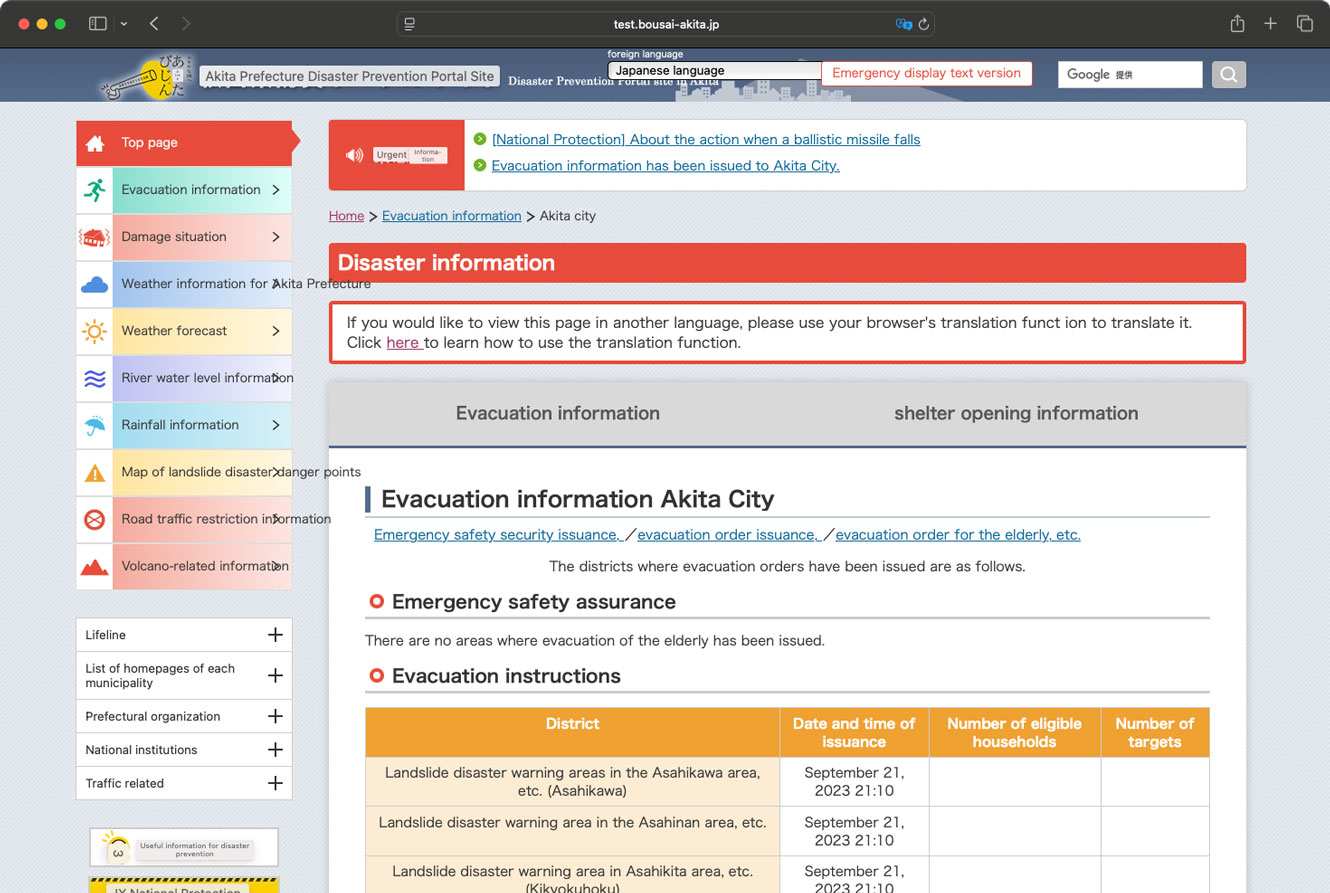The width and height of the screenshot is (1330, 893).
Task: Click Home breadcrumb link
Action: (x=346, y=216)
